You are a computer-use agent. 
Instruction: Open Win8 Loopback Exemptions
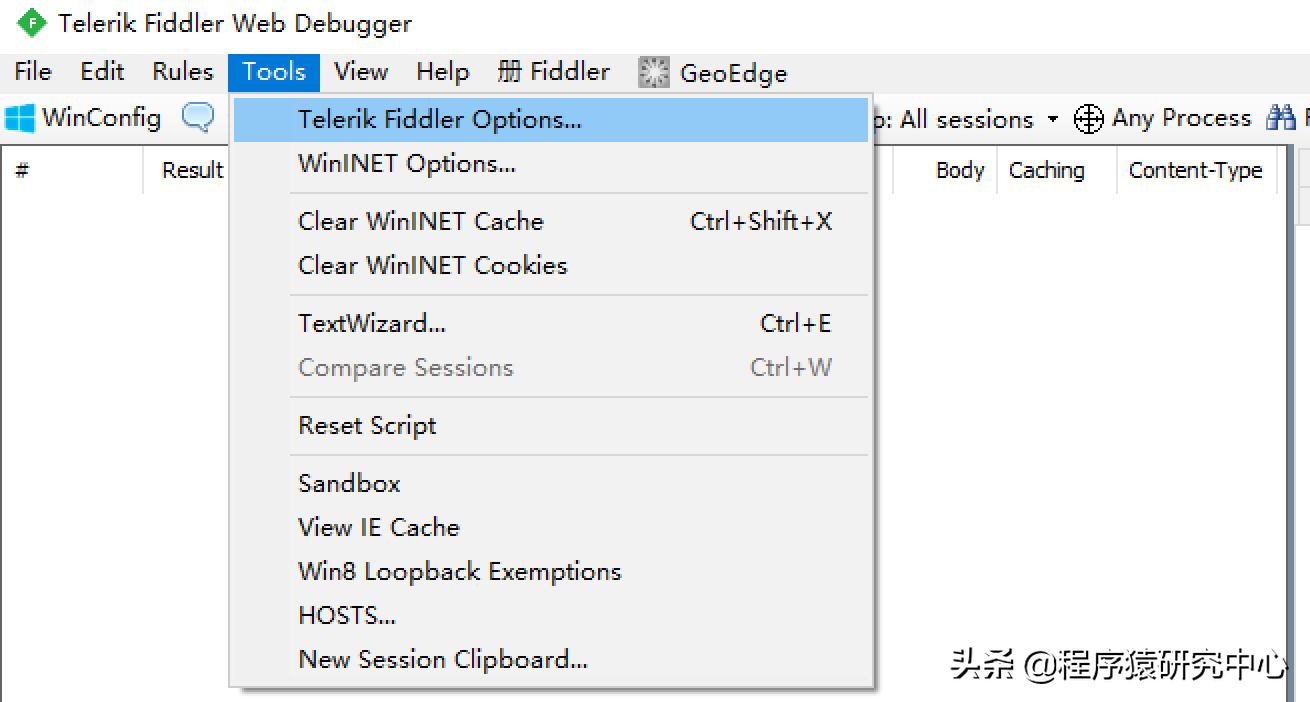click(459, 571)
